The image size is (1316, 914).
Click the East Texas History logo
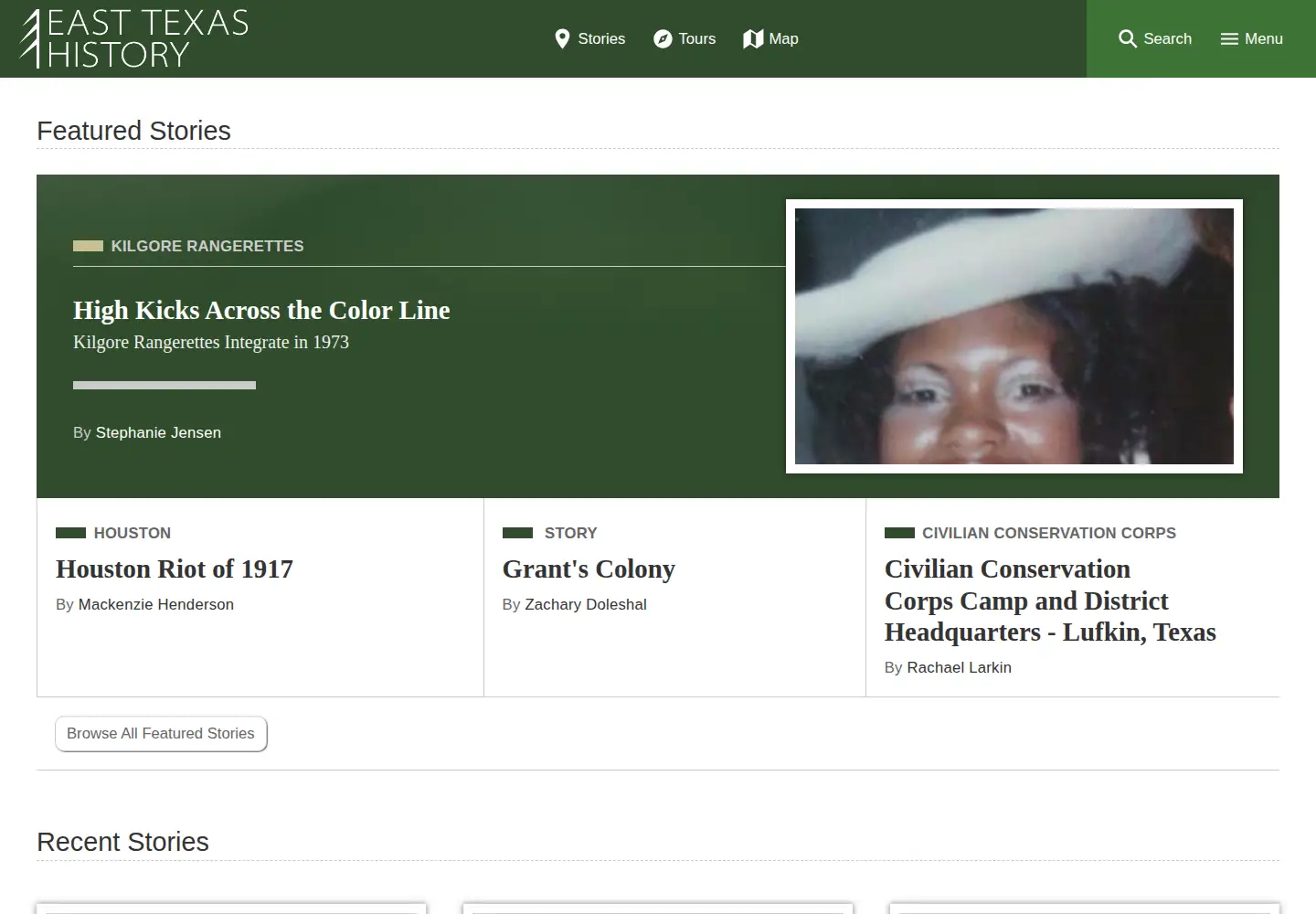pos(134,38)
